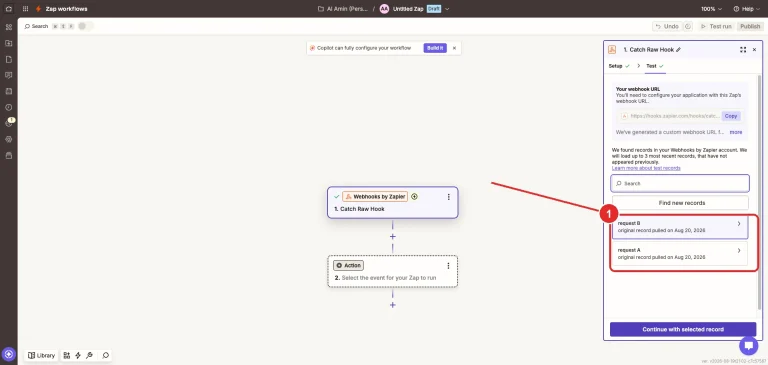Click the side panel vertical scrollbar

pos(760,192)
